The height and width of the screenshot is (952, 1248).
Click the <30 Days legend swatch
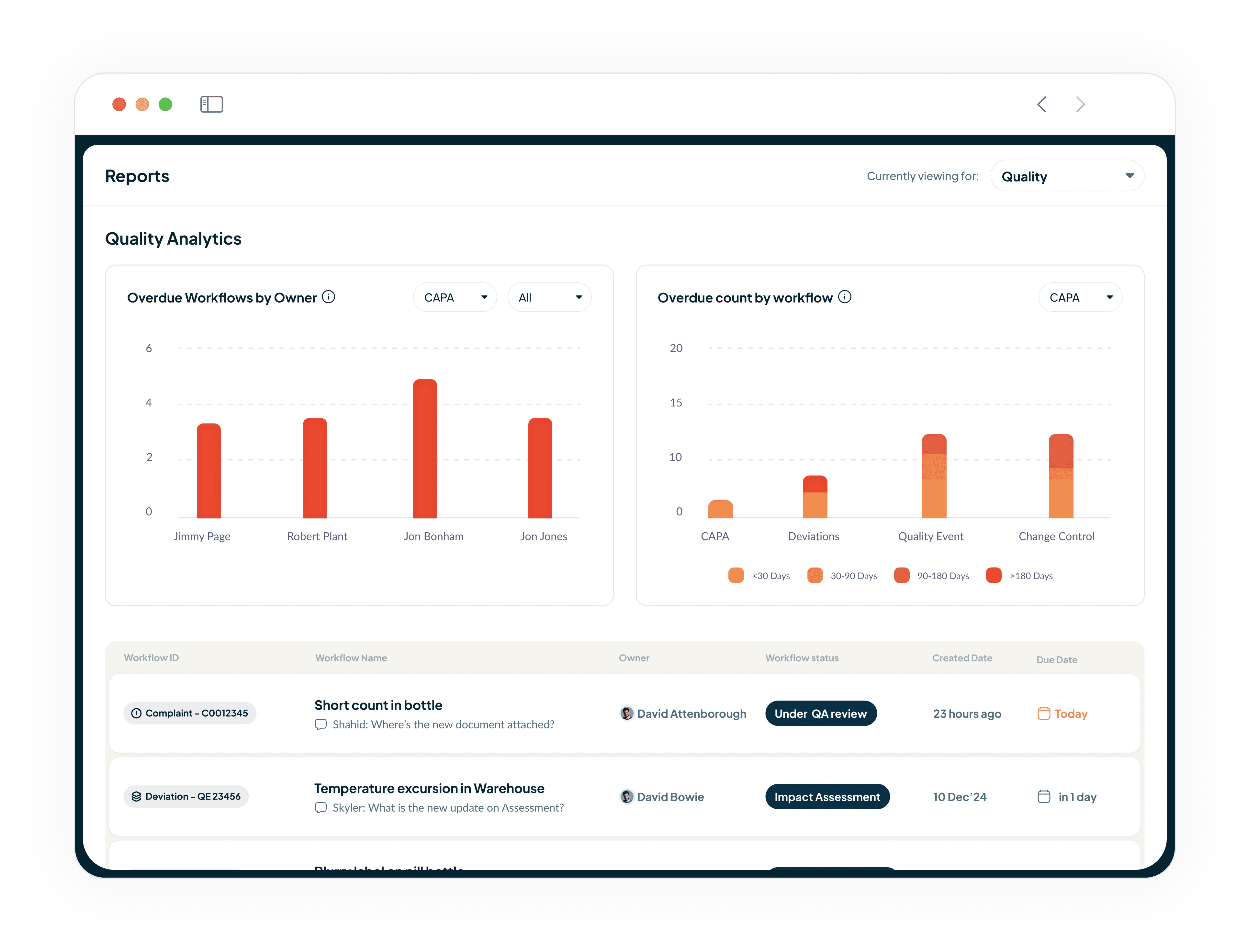(736, 575)
